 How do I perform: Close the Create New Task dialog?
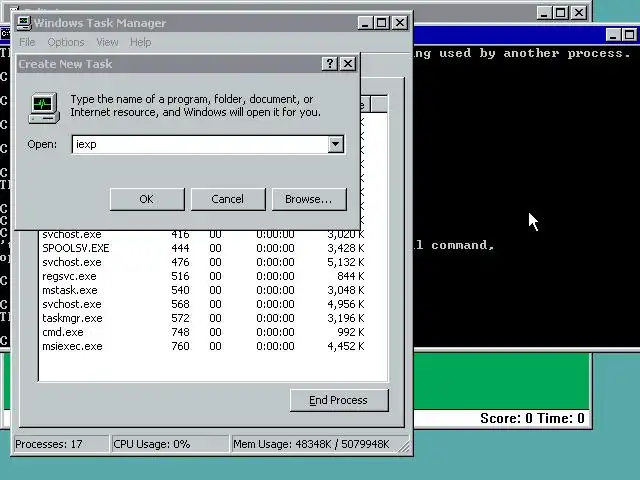[x=348, y=64]
